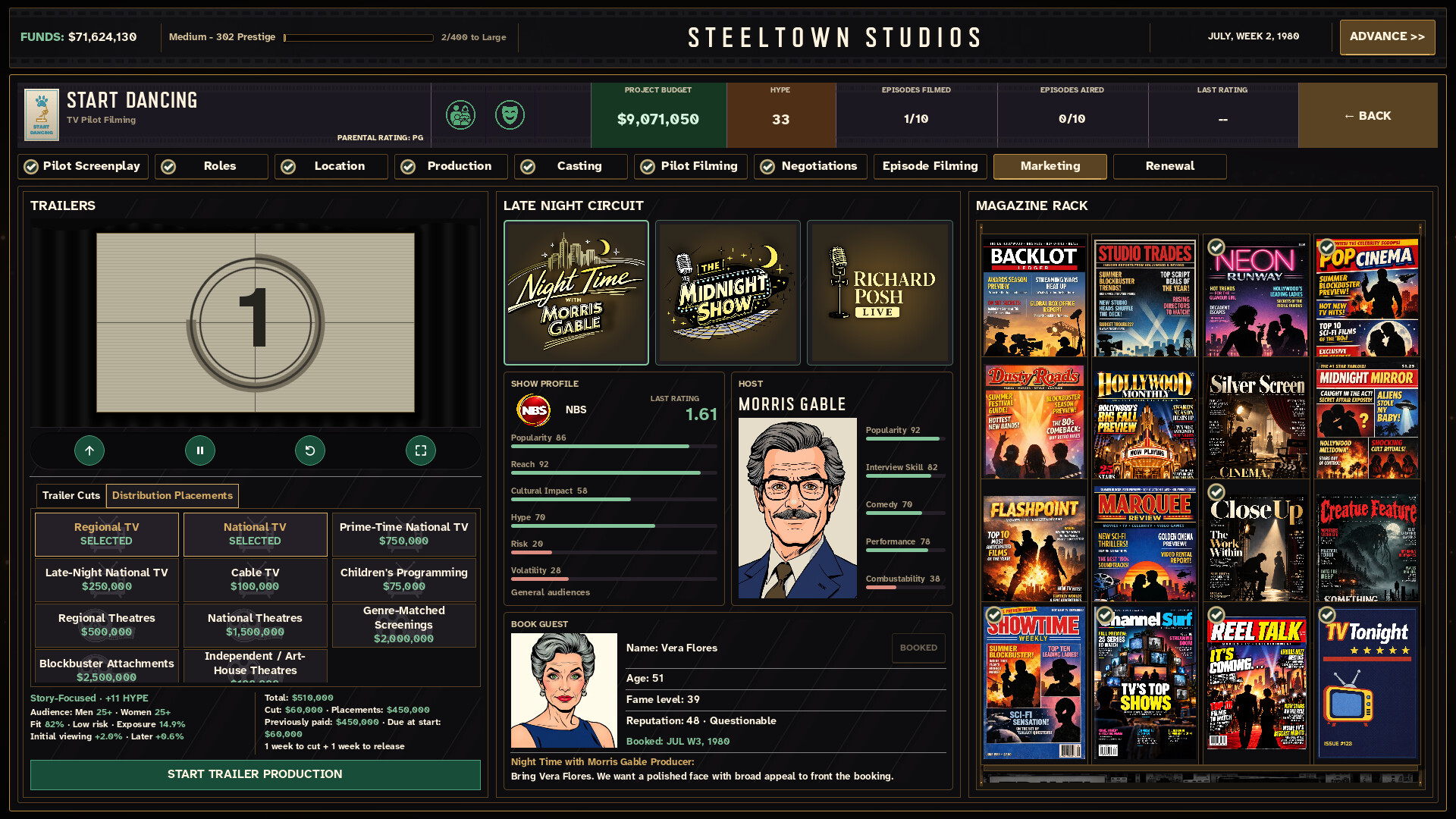Toggle Pop Cinema magazine selection
This screenshot has height=819, width=1456.
(1367, 298)
